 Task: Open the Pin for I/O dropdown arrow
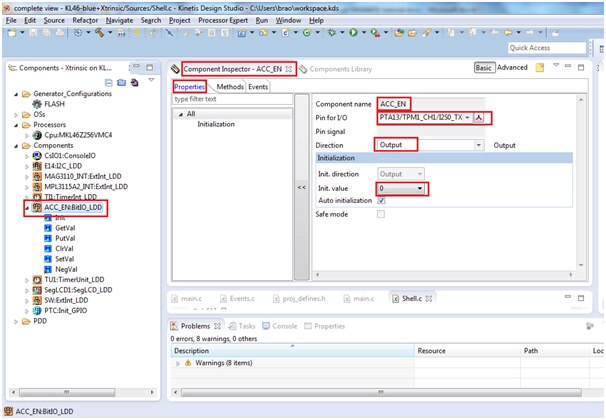point(468,117)
